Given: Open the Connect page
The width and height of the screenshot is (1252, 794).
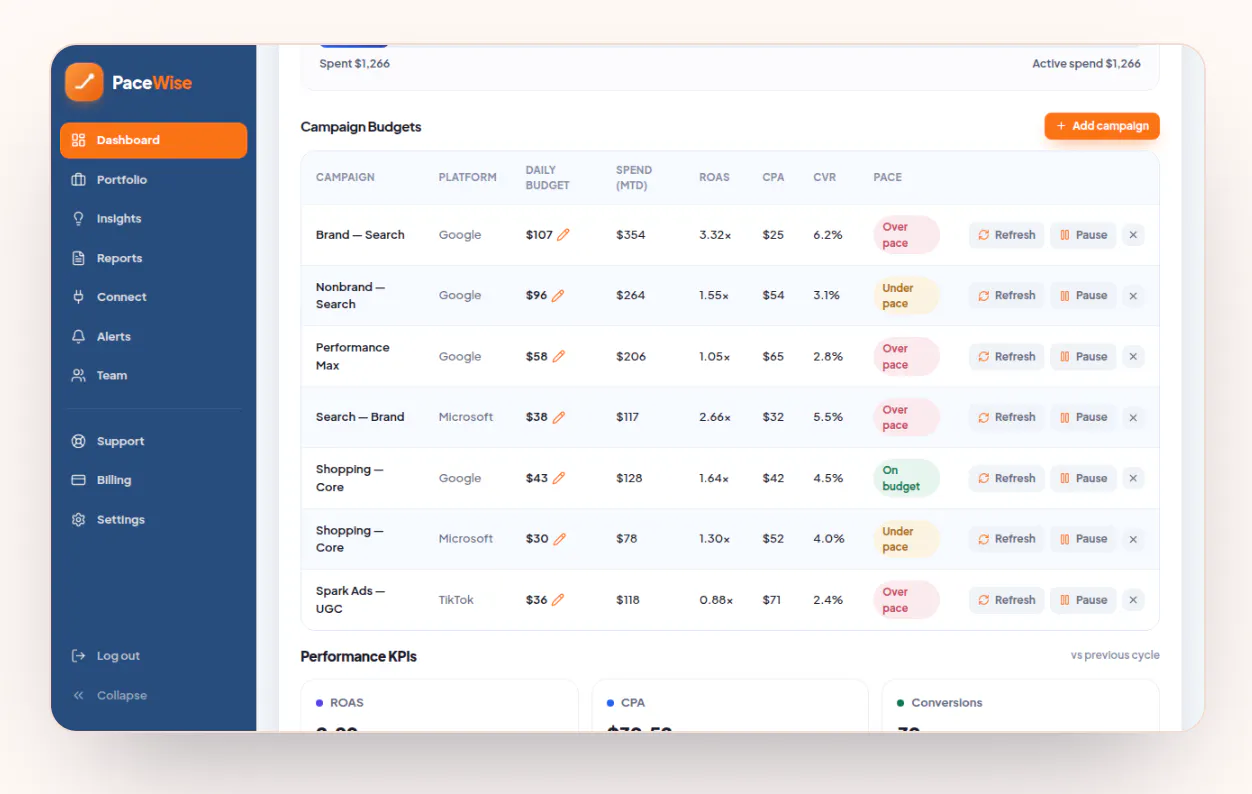Looking at the screenshot, I should point(153,297).
